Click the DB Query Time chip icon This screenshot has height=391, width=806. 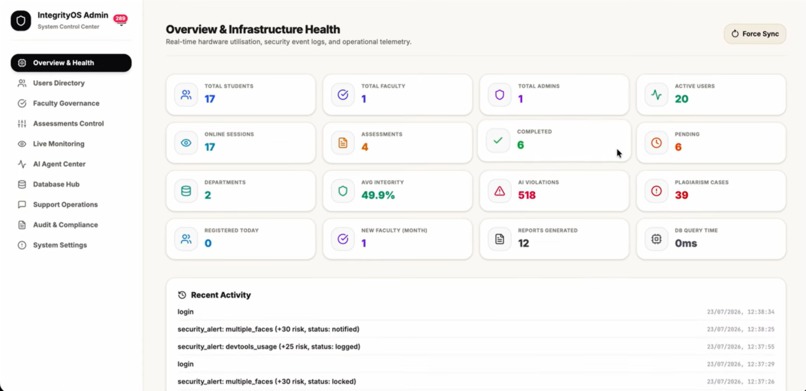tap(656, 239)
